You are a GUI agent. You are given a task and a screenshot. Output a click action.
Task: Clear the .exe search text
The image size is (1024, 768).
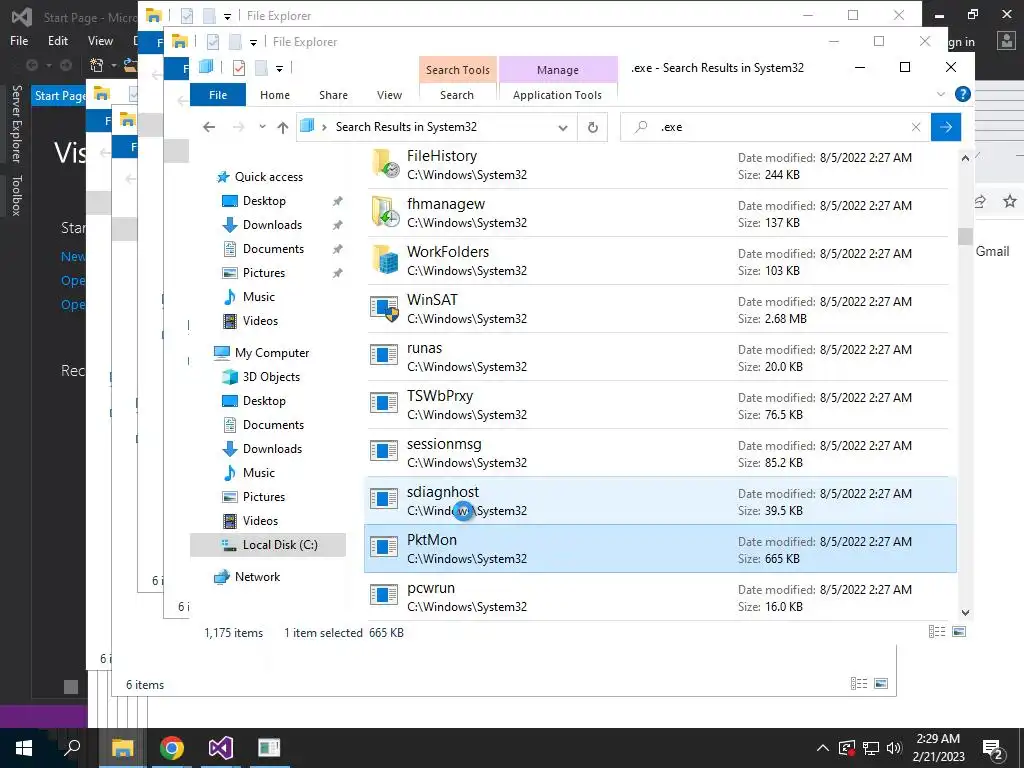pos(916,127)
